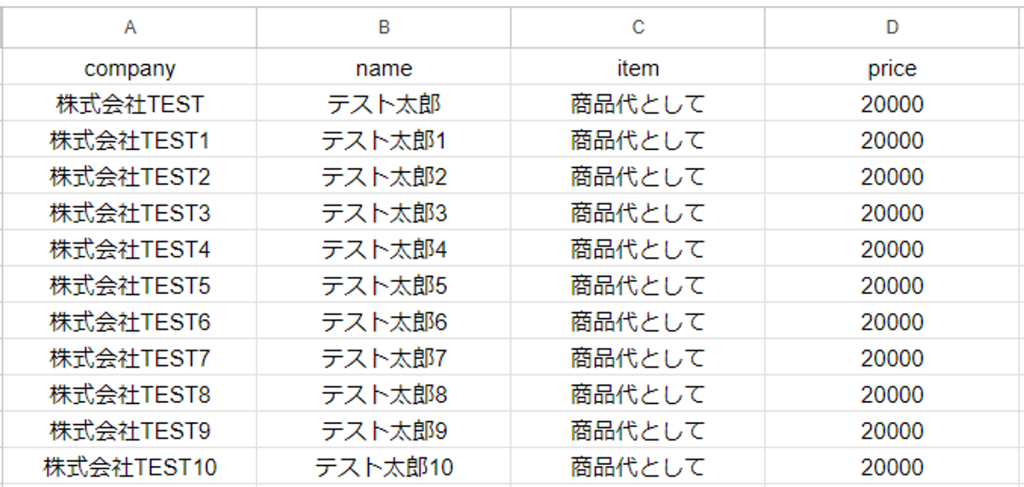Click the "item" header cell

tap(638, 68)
